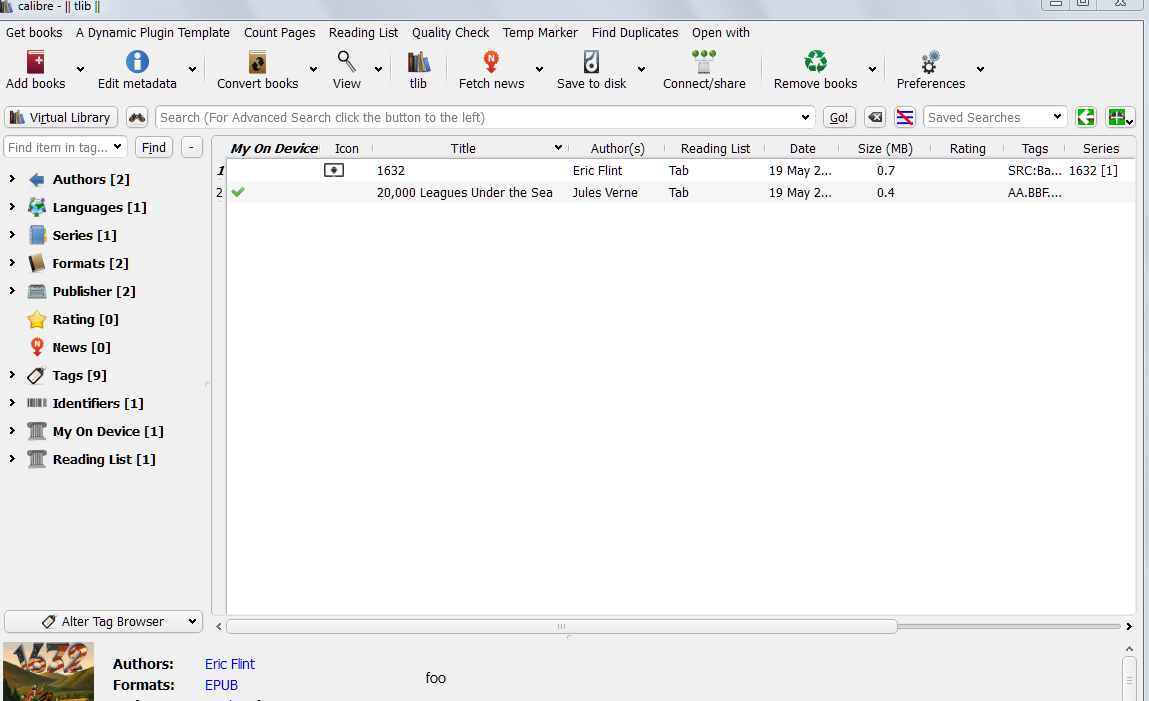
Task: Open the Alter Tag Browser dropdown
Action: (103, 621)
